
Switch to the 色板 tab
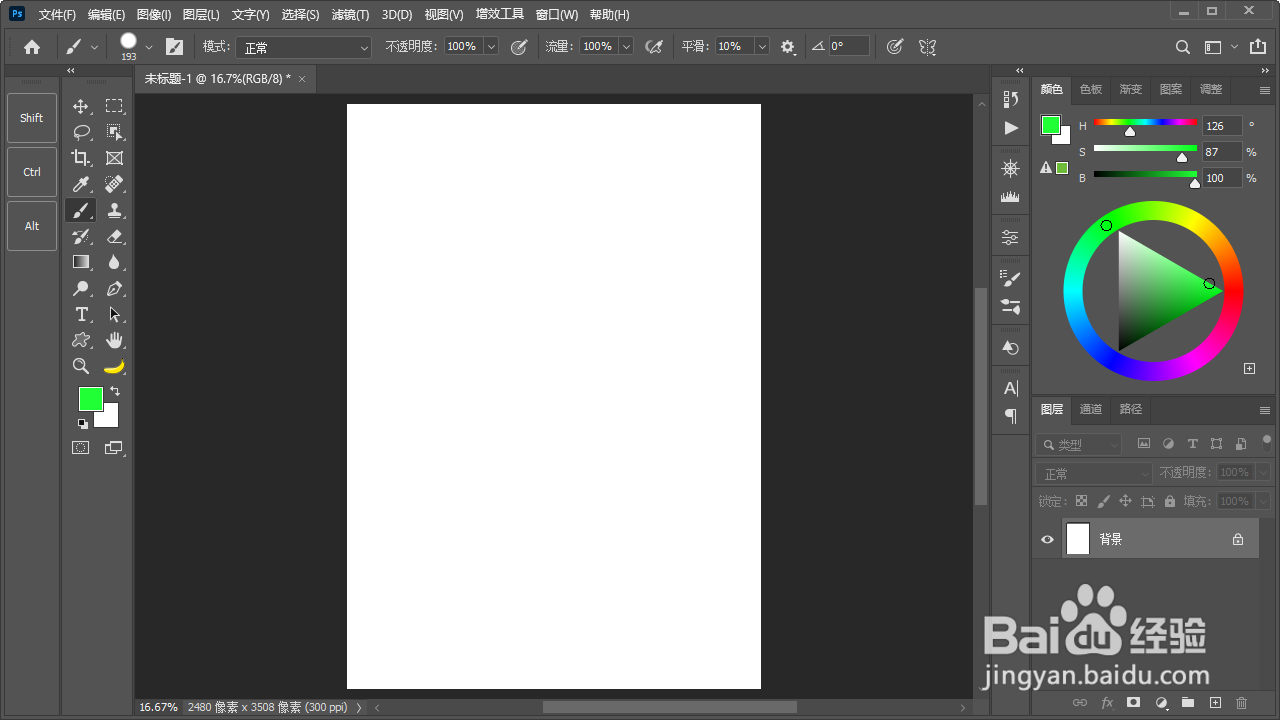(1091, 89)
